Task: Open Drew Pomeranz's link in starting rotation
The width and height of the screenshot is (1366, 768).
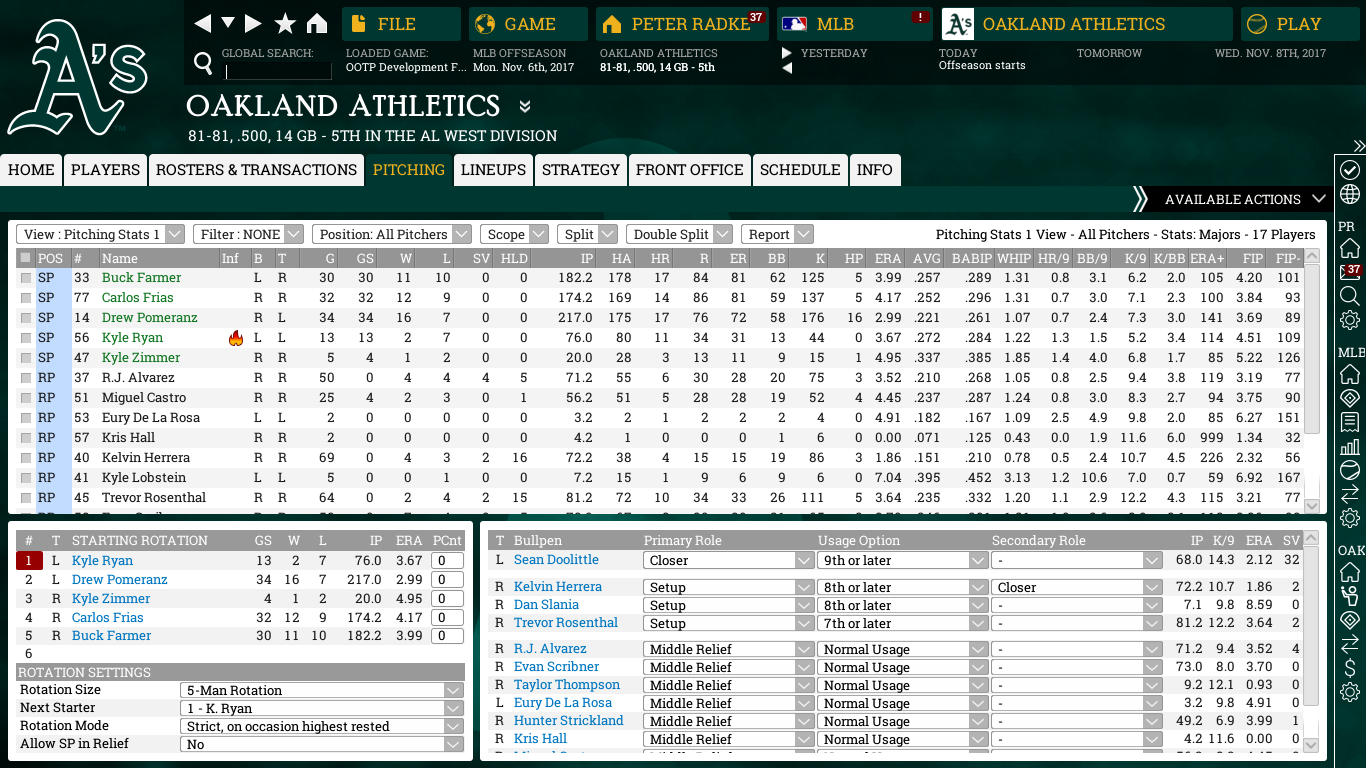Action: pyautogui.click(x=120, y=580)
